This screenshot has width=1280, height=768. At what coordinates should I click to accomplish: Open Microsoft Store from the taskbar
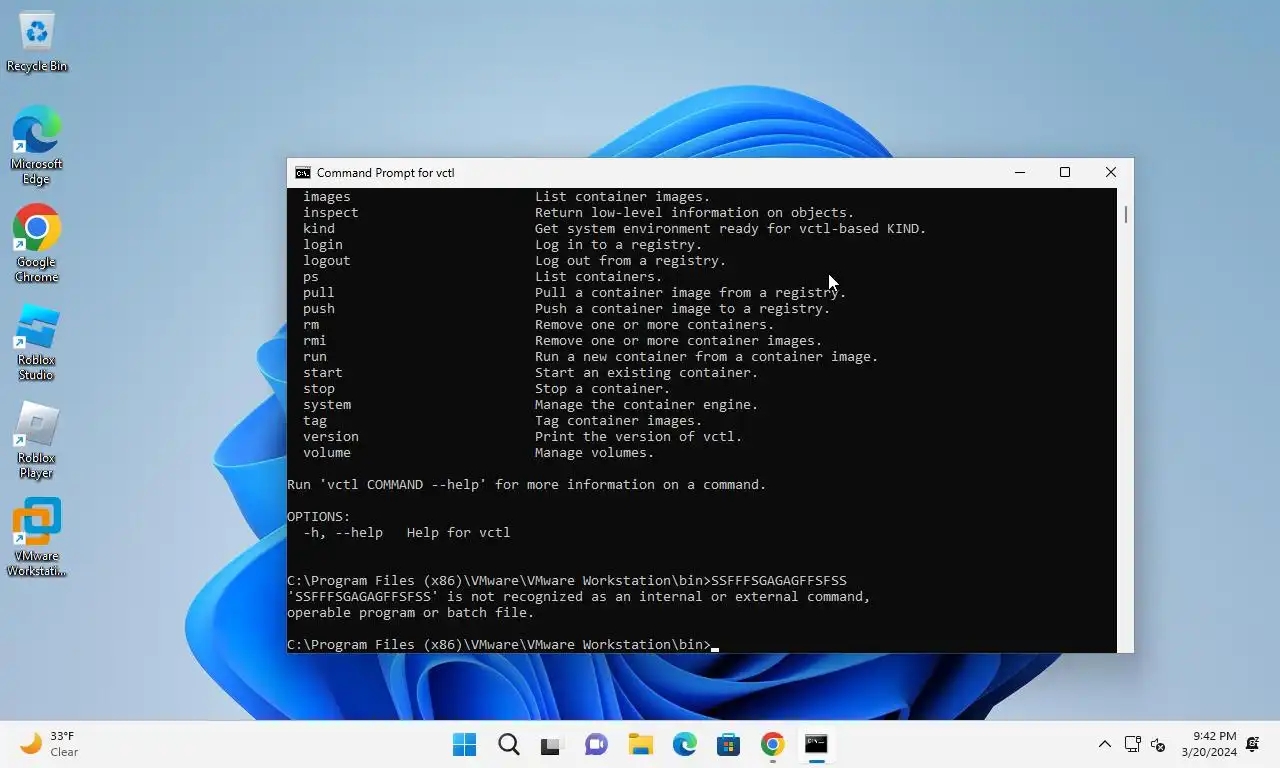[x=728, y=744]
